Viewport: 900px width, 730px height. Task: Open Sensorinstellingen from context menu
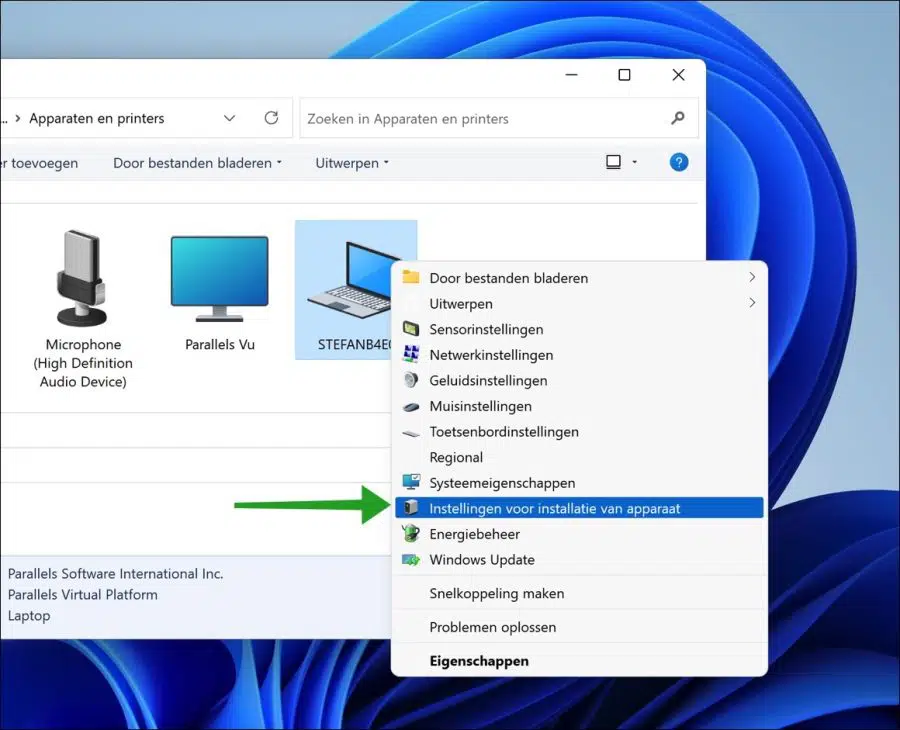(579, 329)
